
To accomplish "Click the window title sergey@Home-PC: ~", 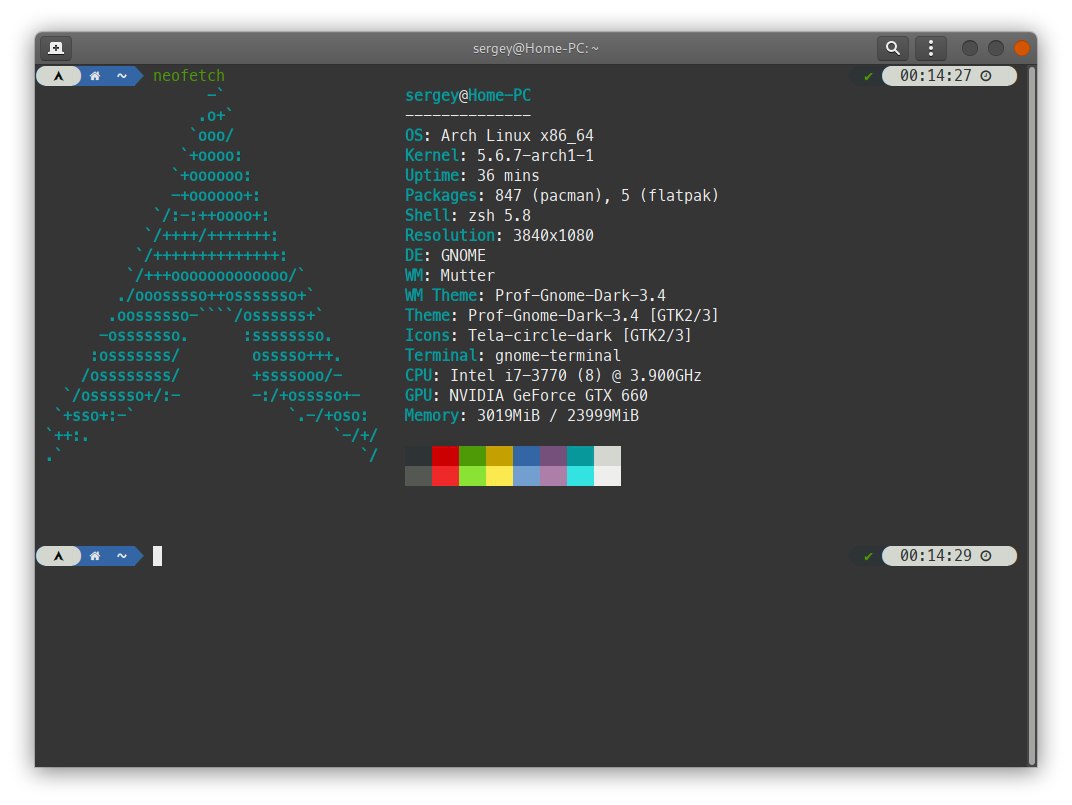I will pos(535,49).
